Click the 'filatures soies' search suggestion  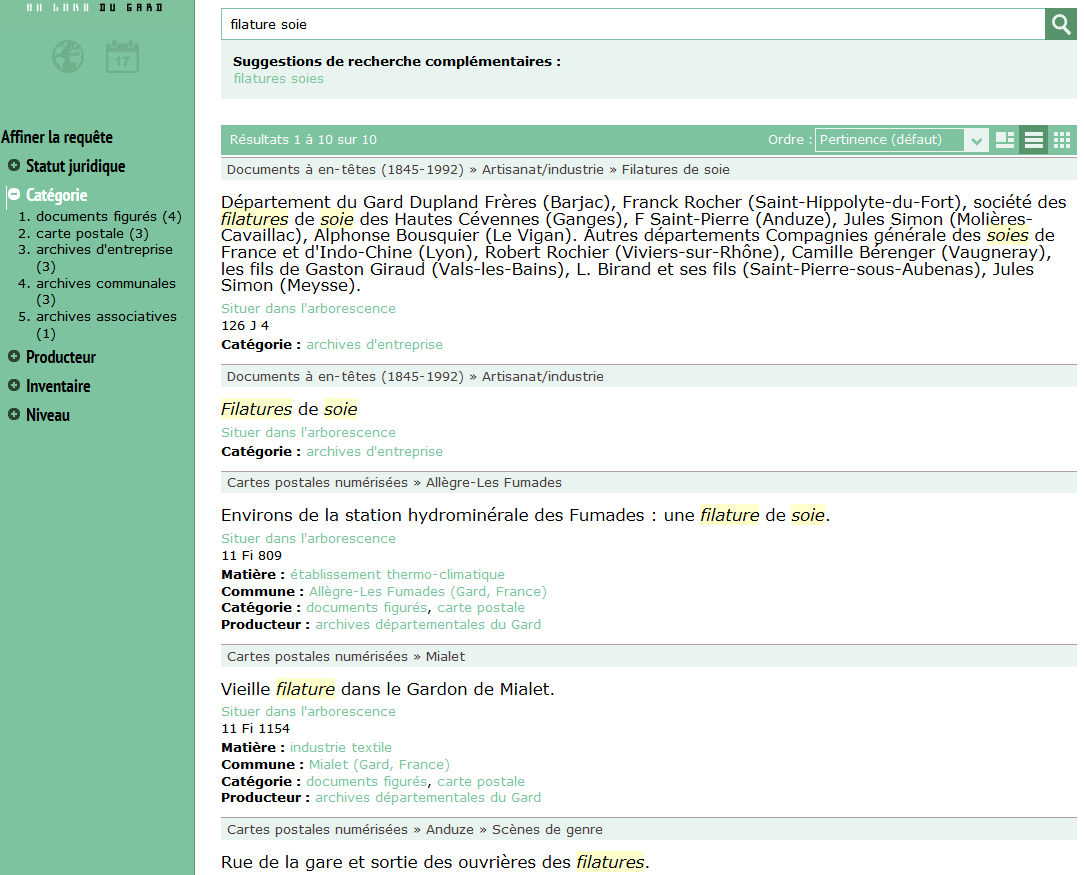[x=278, y=78]
